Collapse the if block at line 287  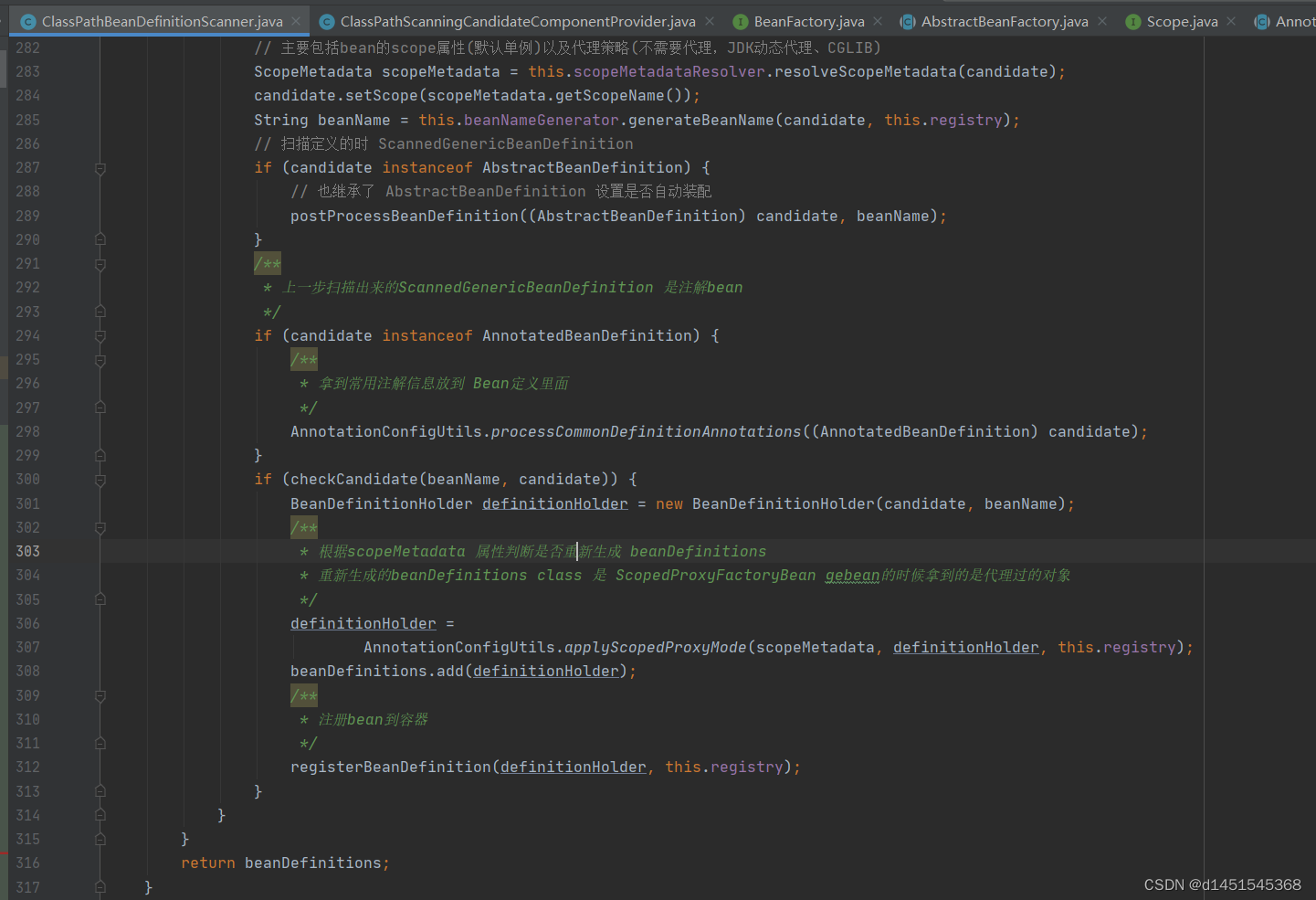100,168
